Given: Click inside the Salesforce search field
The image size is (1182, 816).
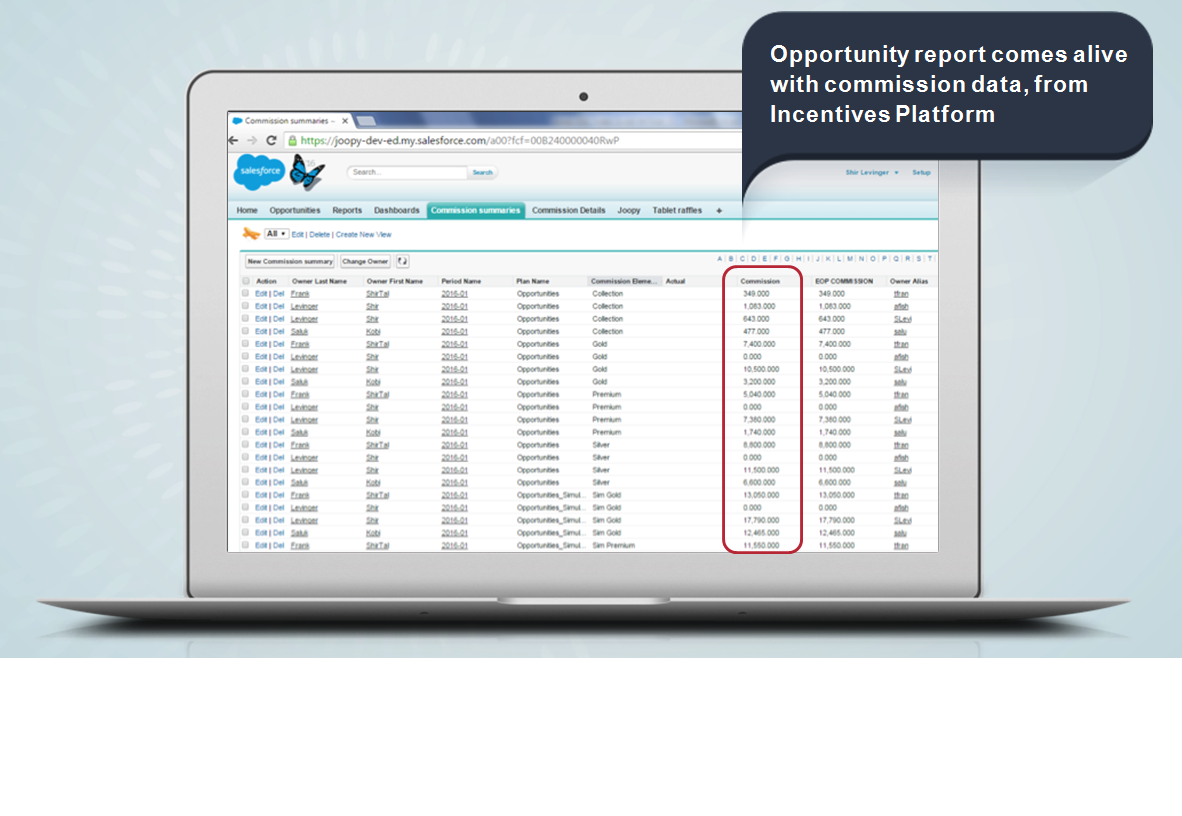Looking at the screenshot, I should pyautogui.click(x=408, y=172).
